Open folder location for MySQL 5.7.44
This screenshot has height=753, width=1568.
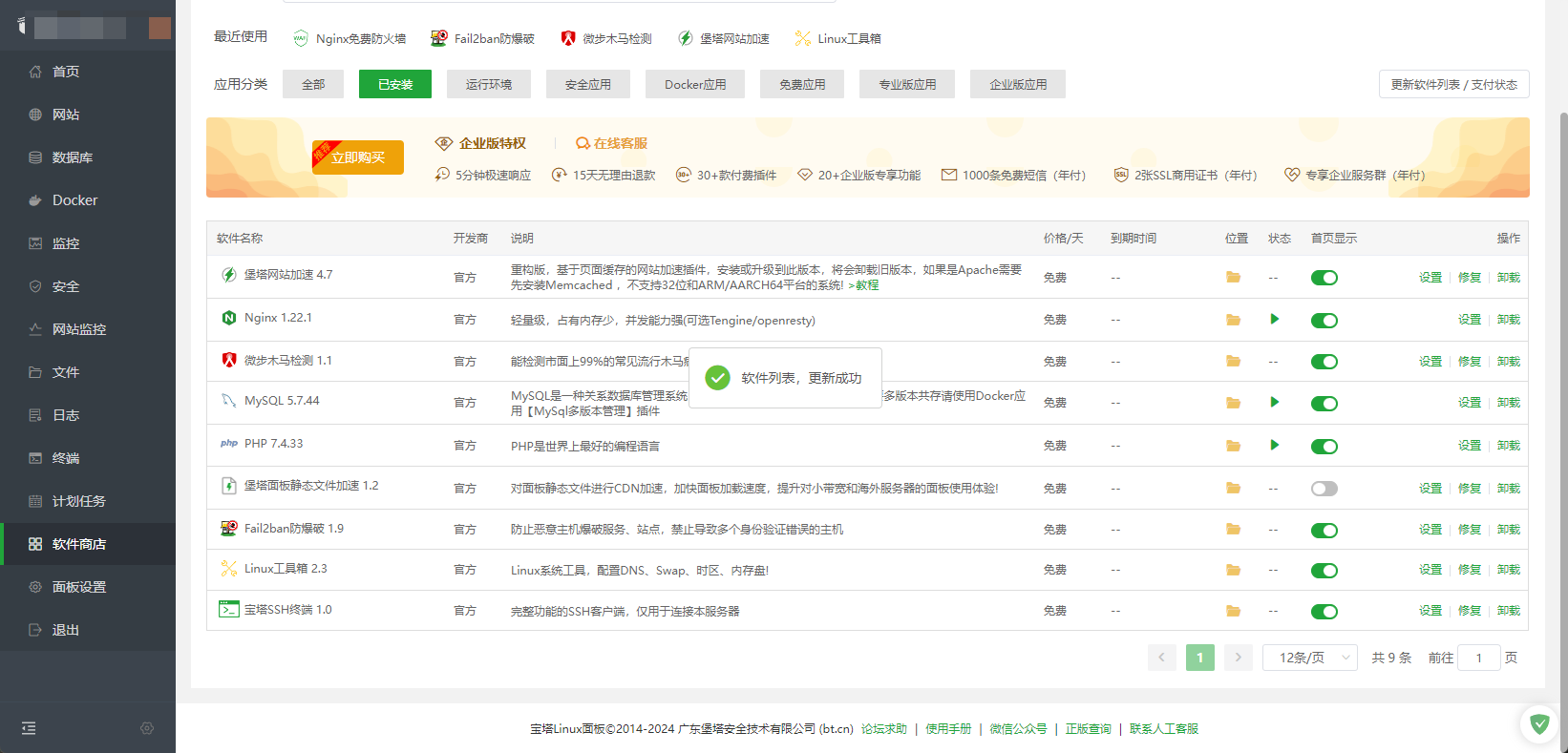point(1233,403)
